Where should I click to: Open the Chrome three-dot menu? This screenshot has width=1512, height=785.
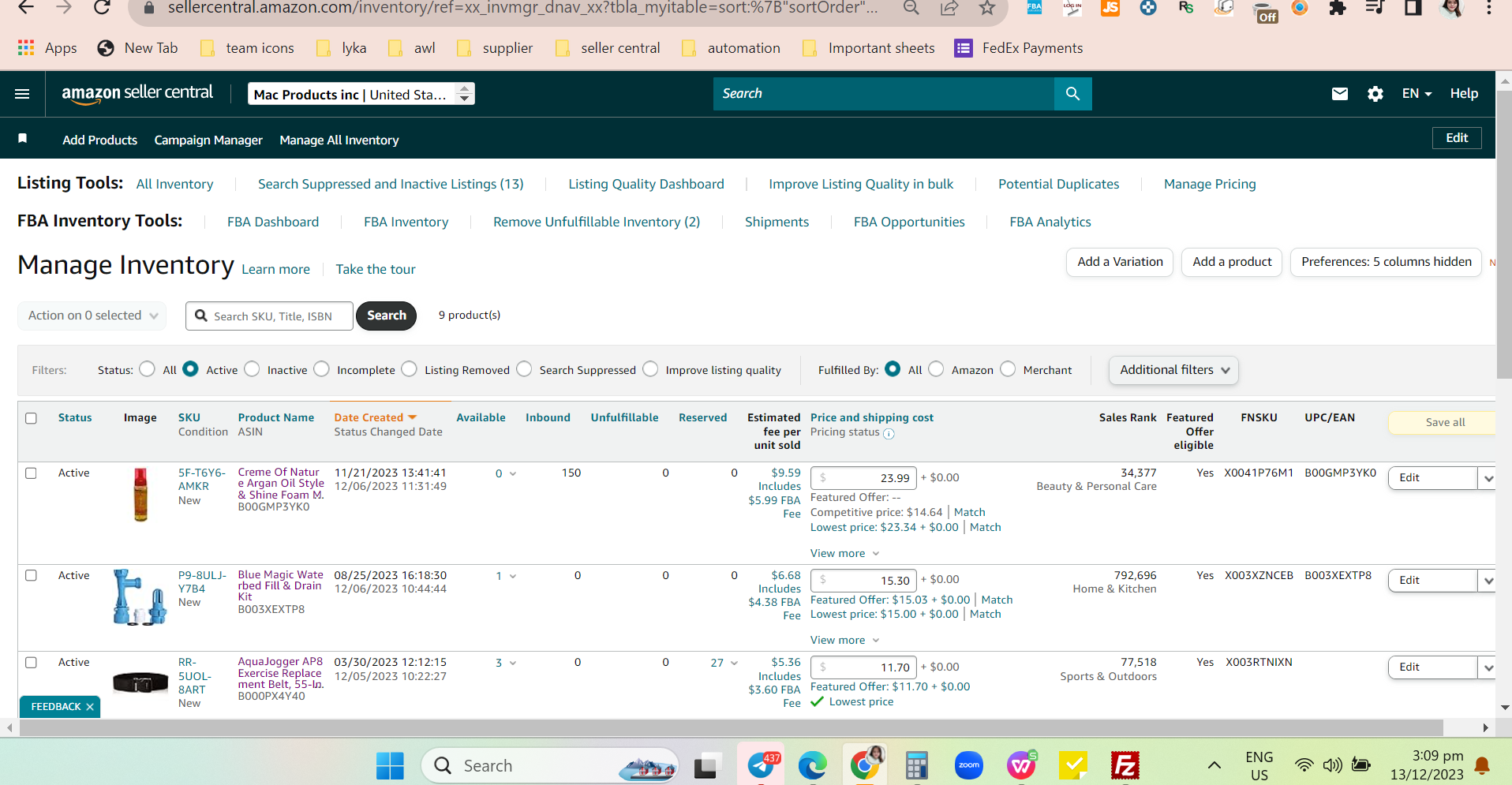point(1489,8)
